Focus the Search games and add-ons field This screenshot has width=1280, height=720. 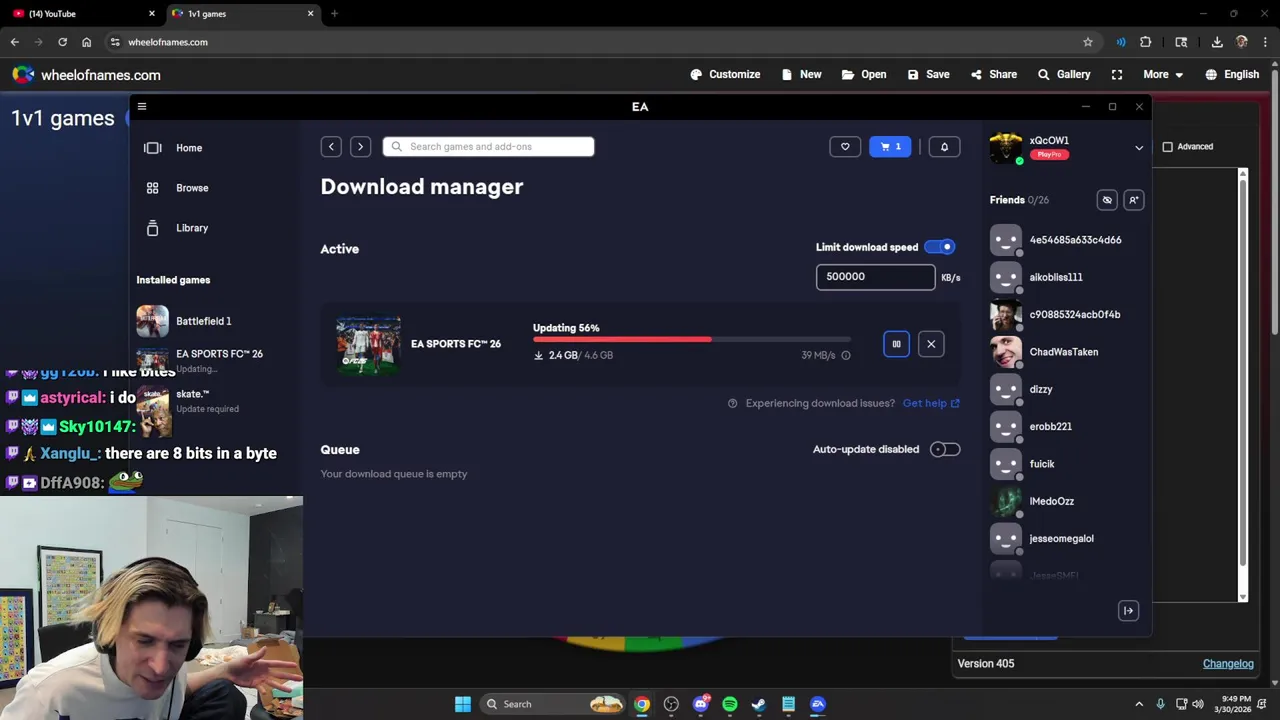click(x=488, y=147)
